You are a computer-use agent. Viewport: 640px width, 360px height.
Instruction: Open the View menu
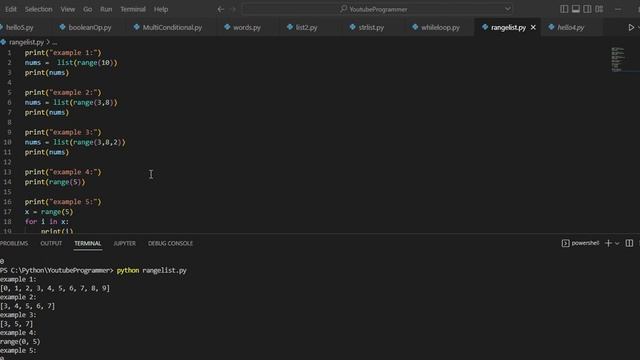coord(67,9)
